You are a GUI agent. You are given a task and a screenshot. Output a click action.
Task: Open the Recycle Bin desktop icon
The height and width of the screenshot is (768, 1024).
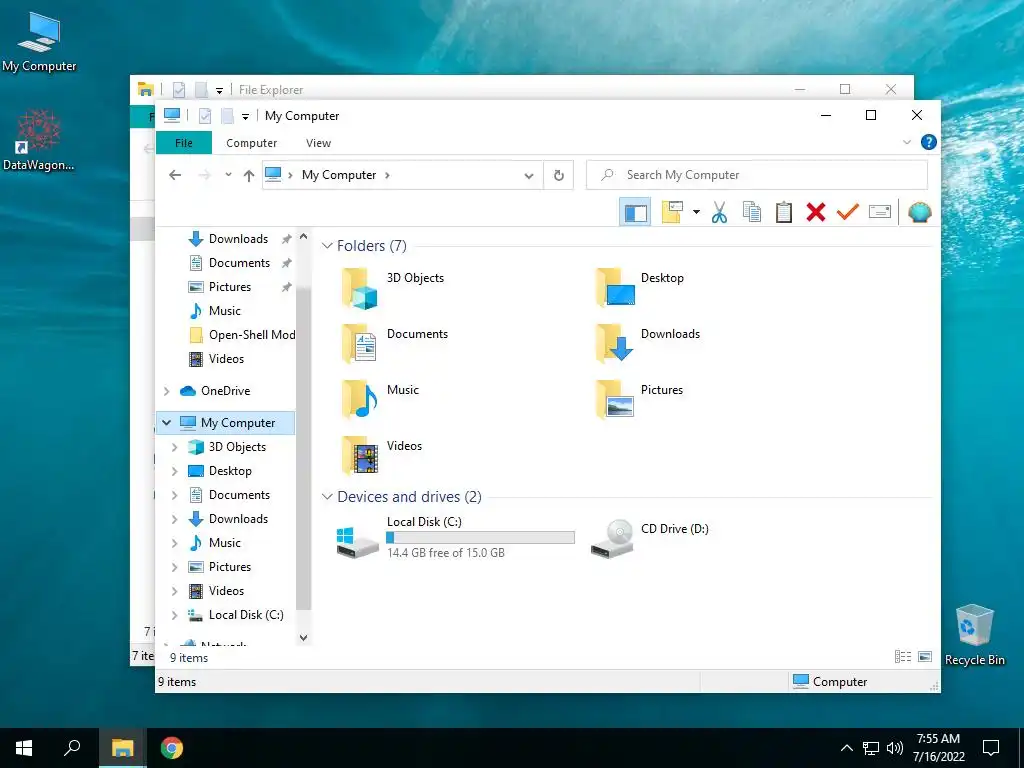[x=974, y=635]
